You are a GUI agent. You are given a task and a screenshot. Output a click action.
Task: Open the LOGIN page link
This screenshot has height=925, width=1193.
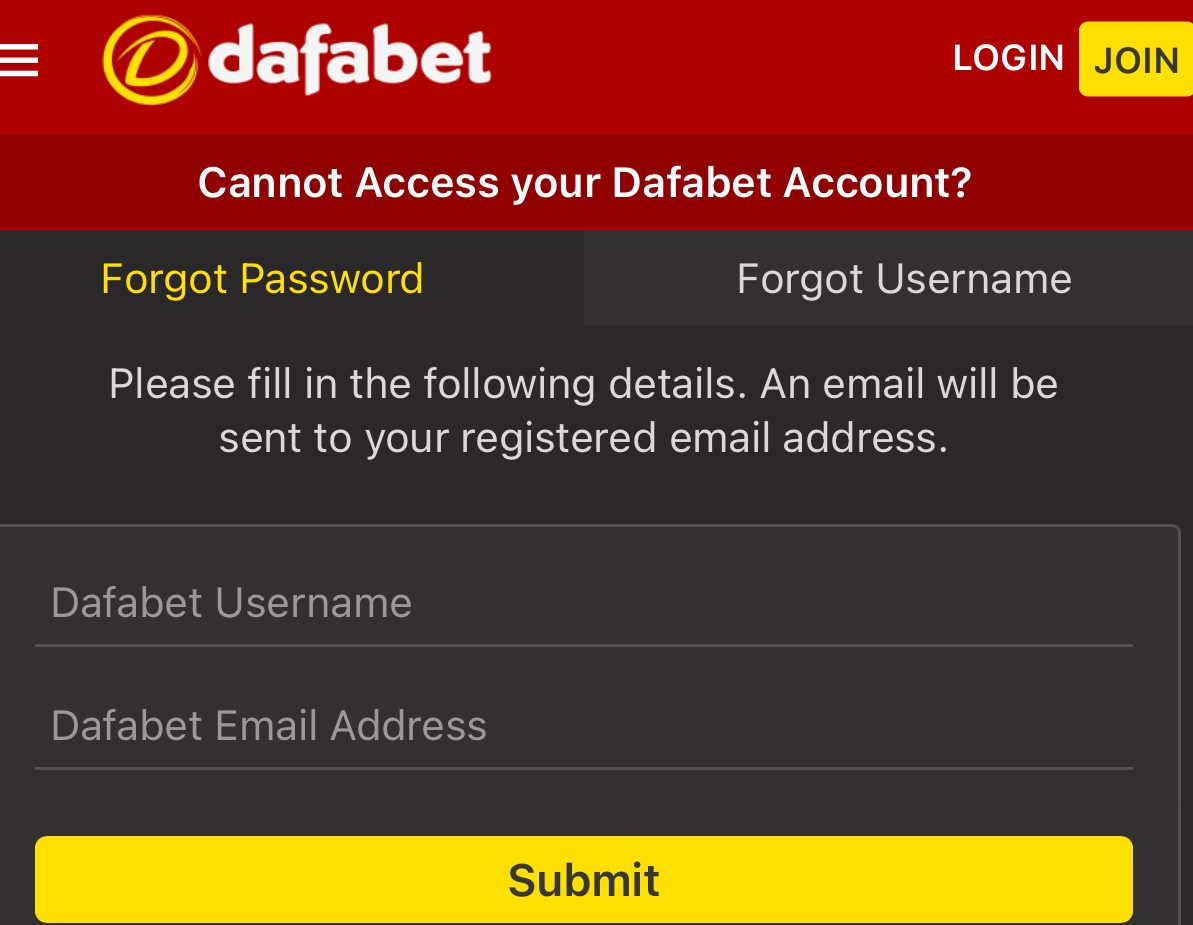point(1008,58)
